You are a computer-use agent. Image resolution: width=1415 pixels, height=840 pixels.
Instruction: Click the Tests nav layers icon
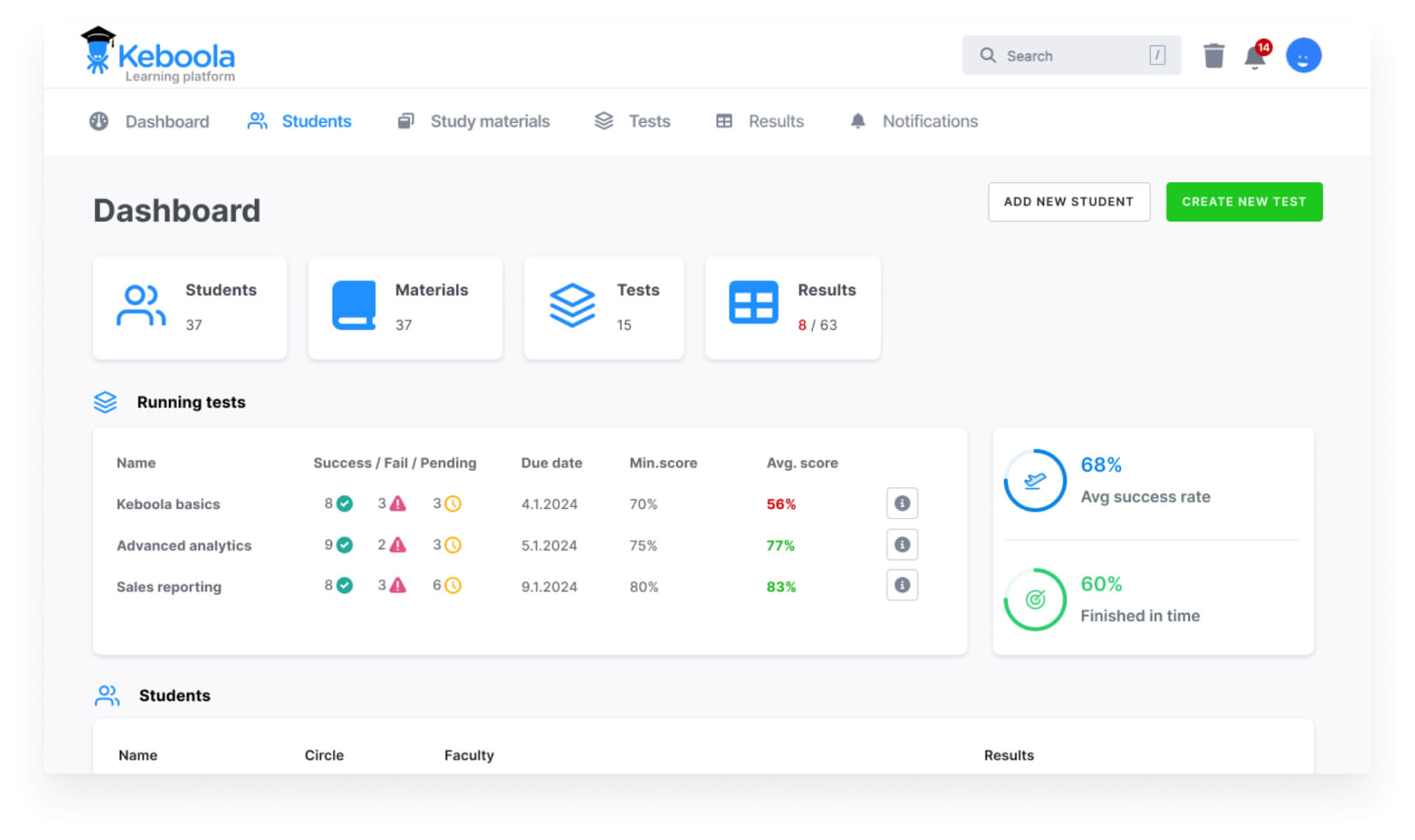pyautogui.click(x=604, y=121)
